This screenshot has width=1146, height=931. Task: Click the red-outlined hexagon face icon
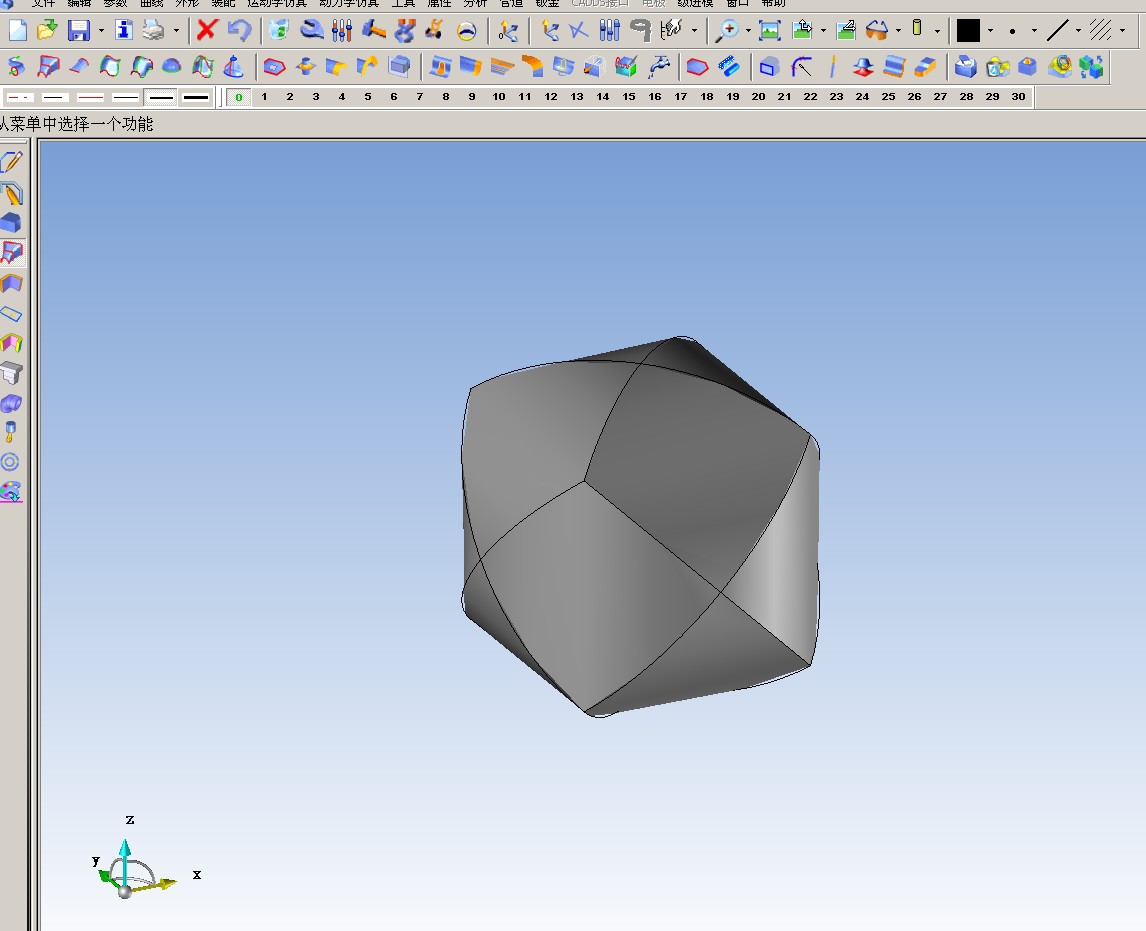tap(697, 67)
